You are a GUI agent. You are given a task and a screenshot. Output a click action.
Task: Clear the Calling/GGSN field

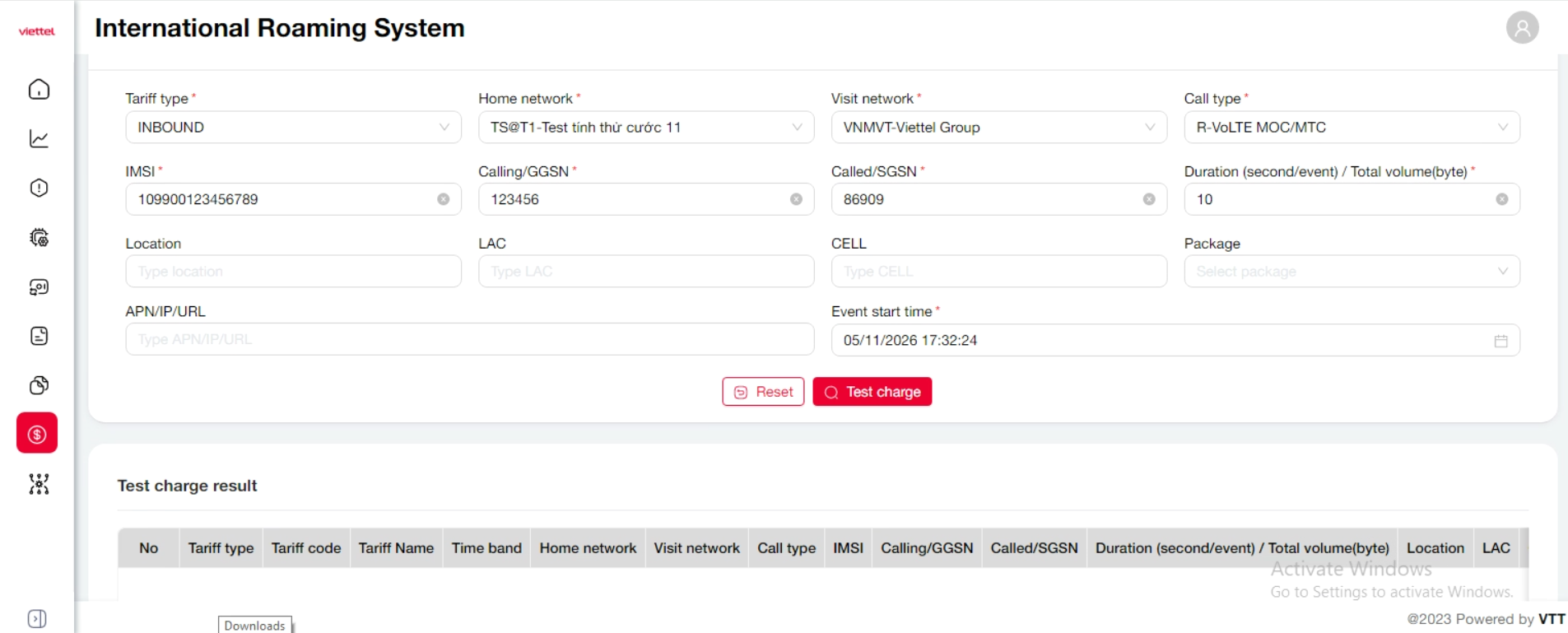796,199
